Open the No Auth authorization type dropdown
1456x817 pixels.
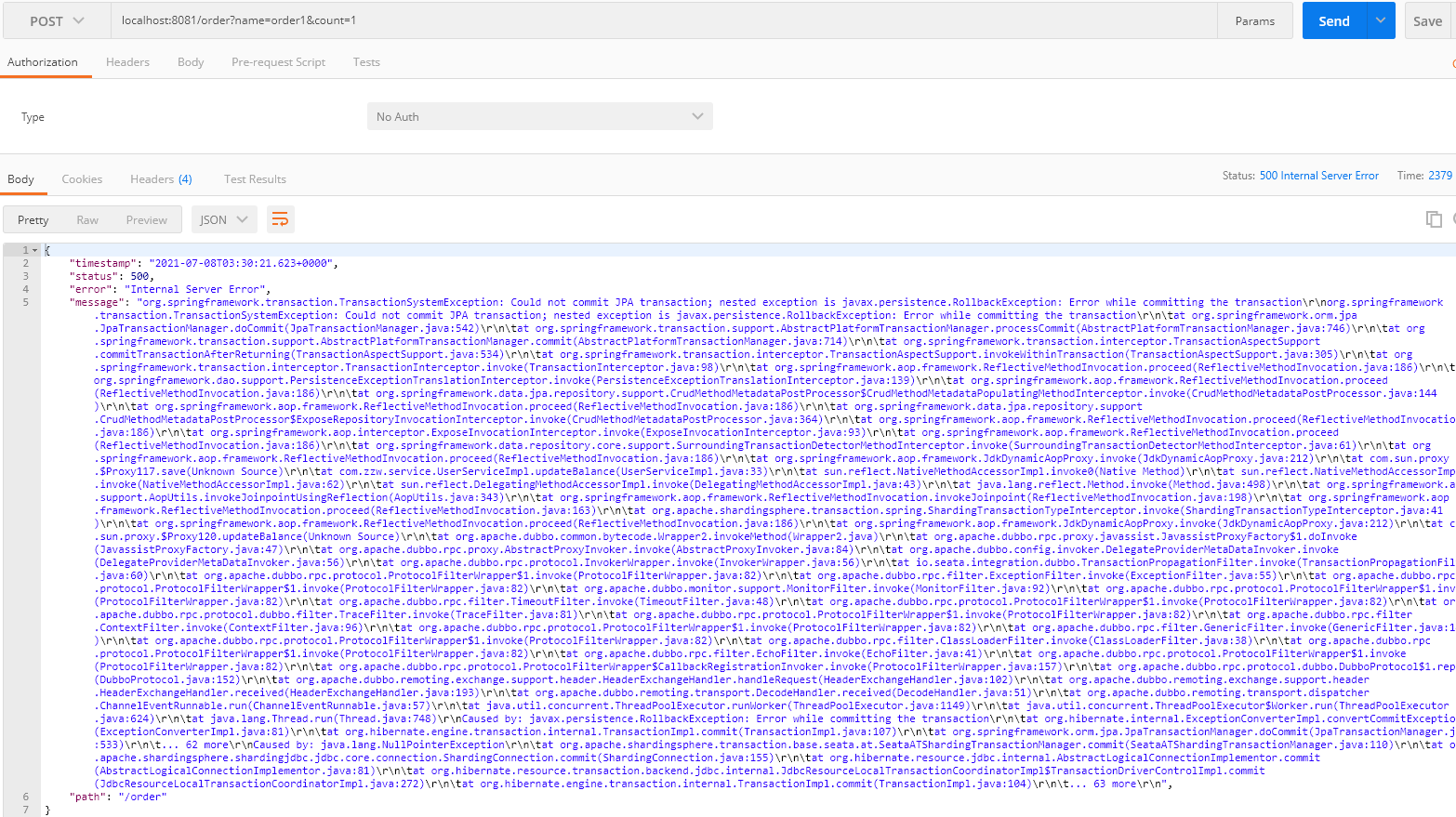(539, 115)
